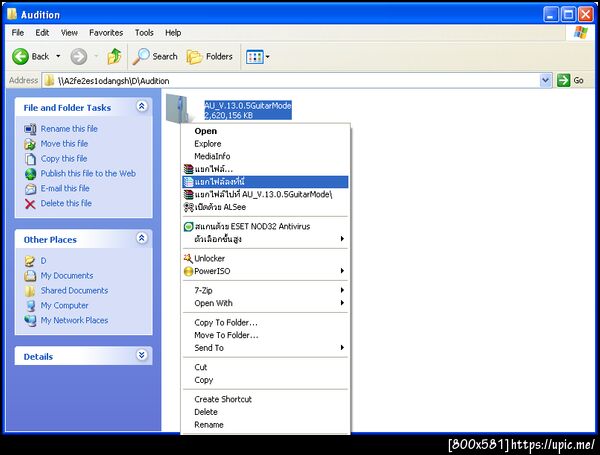Click the My Computer icon in sidebar
Viewport: 600px width, 455px height.
coord(30,306)
